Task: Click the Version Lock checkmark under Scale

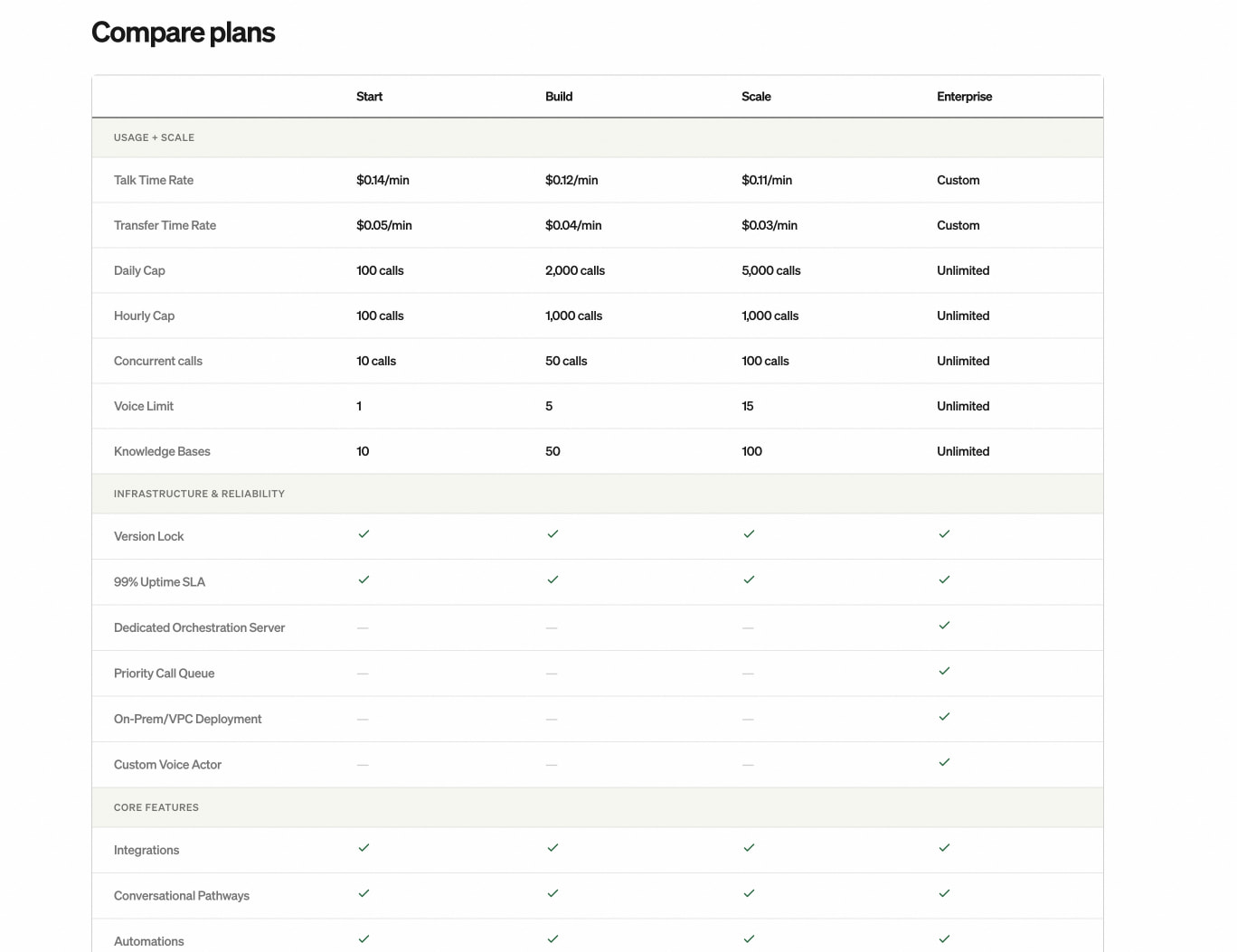Action: click(x=749, y=534)
